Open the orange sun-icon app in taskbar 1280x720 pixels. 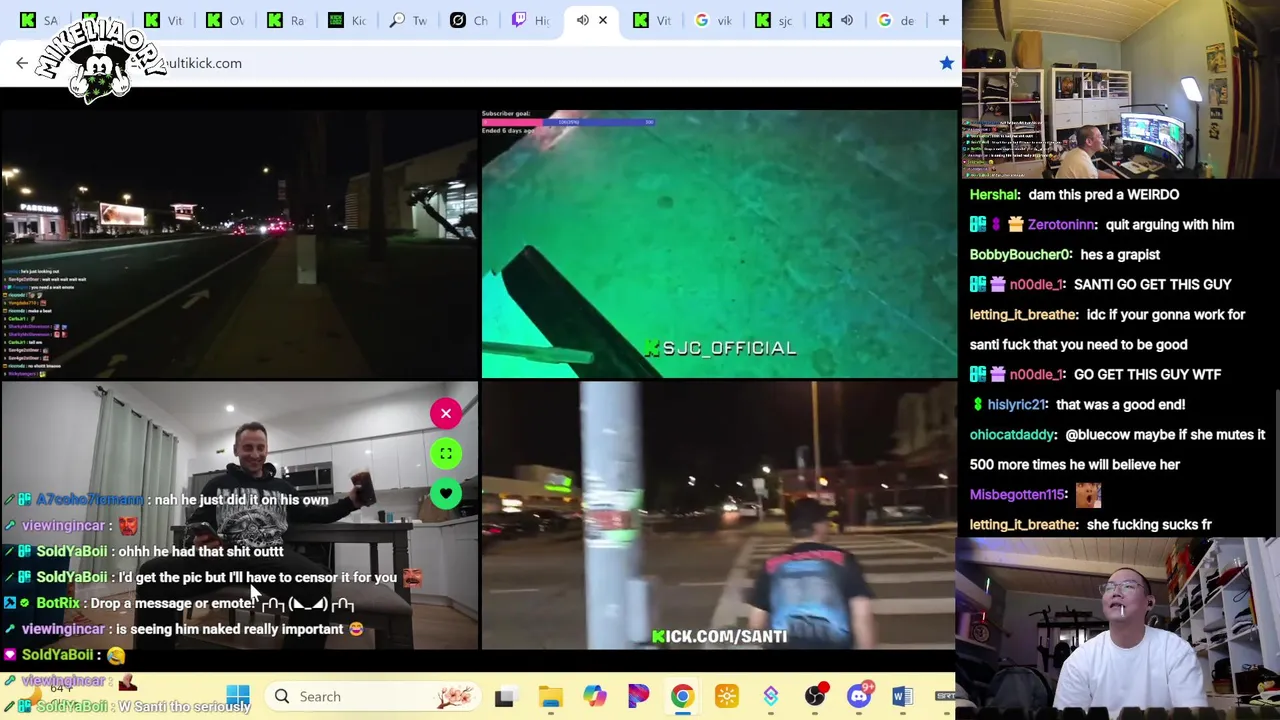point(727,696)
